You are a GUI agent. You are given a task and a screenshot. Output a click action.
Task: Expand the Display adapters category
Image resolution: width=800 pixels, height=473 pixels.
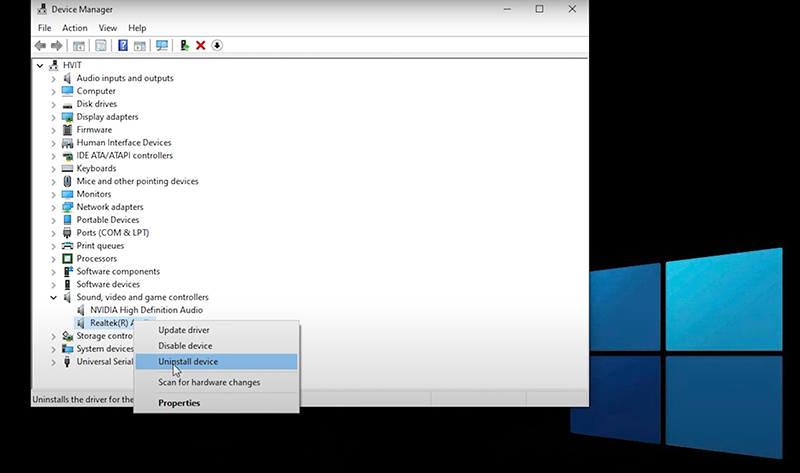coord(54,117)
